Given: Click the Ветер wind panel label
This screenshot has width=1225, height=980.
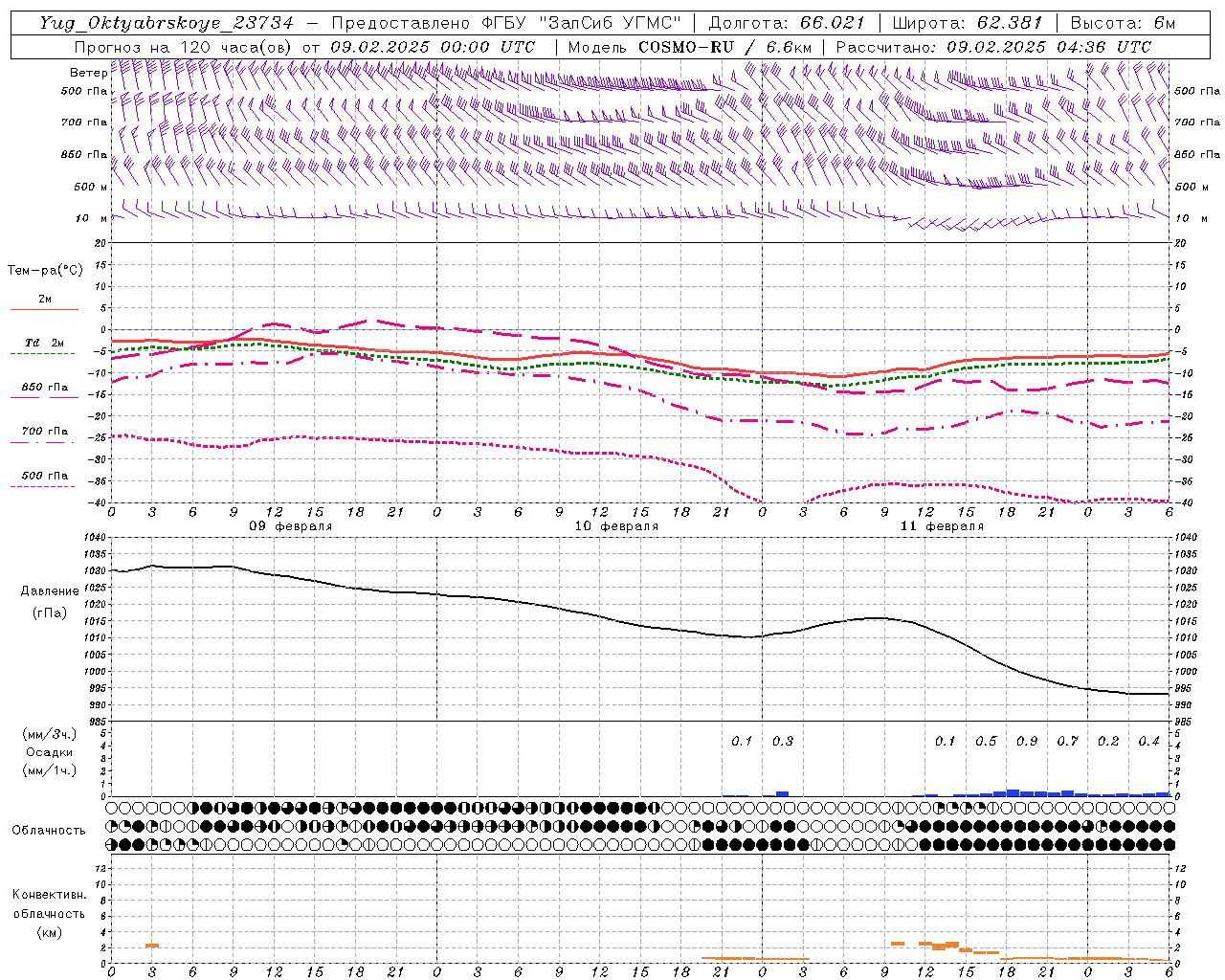Looking at the screenshot, I should pos(88,73).
